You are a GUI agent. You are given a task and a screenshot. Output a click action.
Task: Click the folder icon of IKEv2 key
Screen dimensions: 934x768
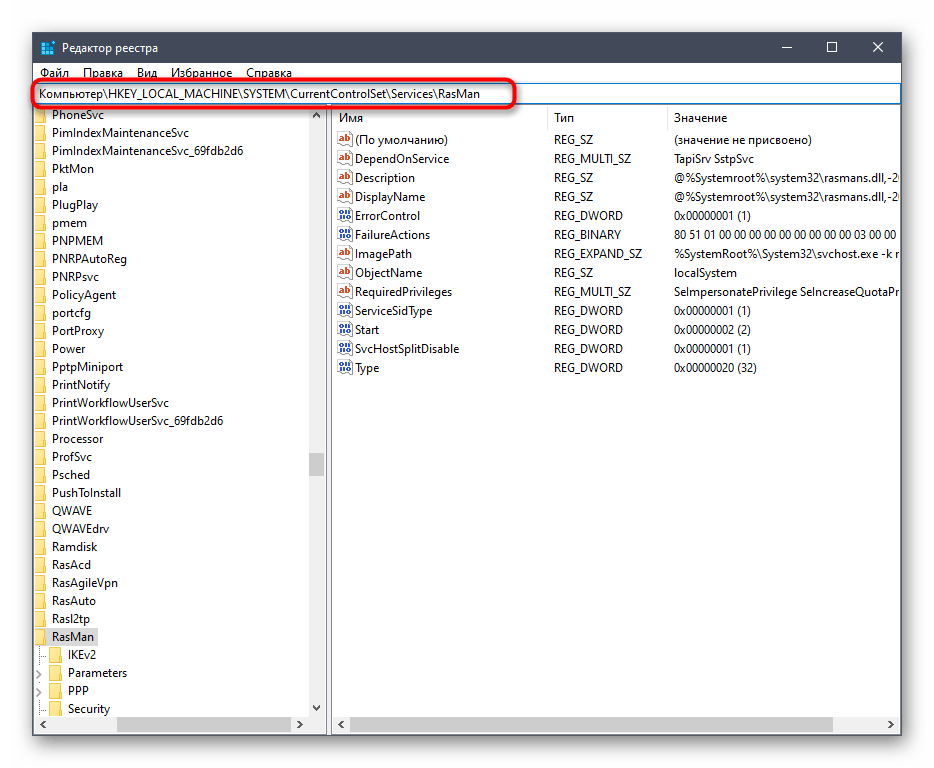56,655
